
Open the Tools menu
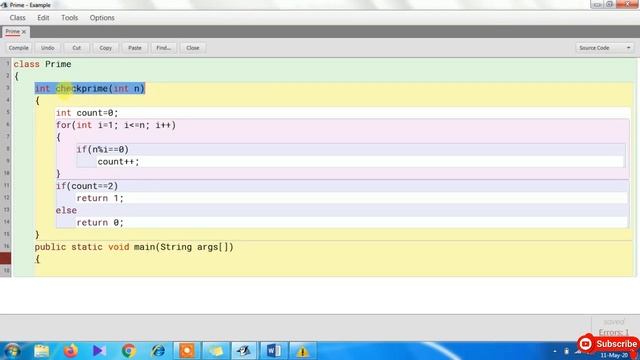coord(69,18)
